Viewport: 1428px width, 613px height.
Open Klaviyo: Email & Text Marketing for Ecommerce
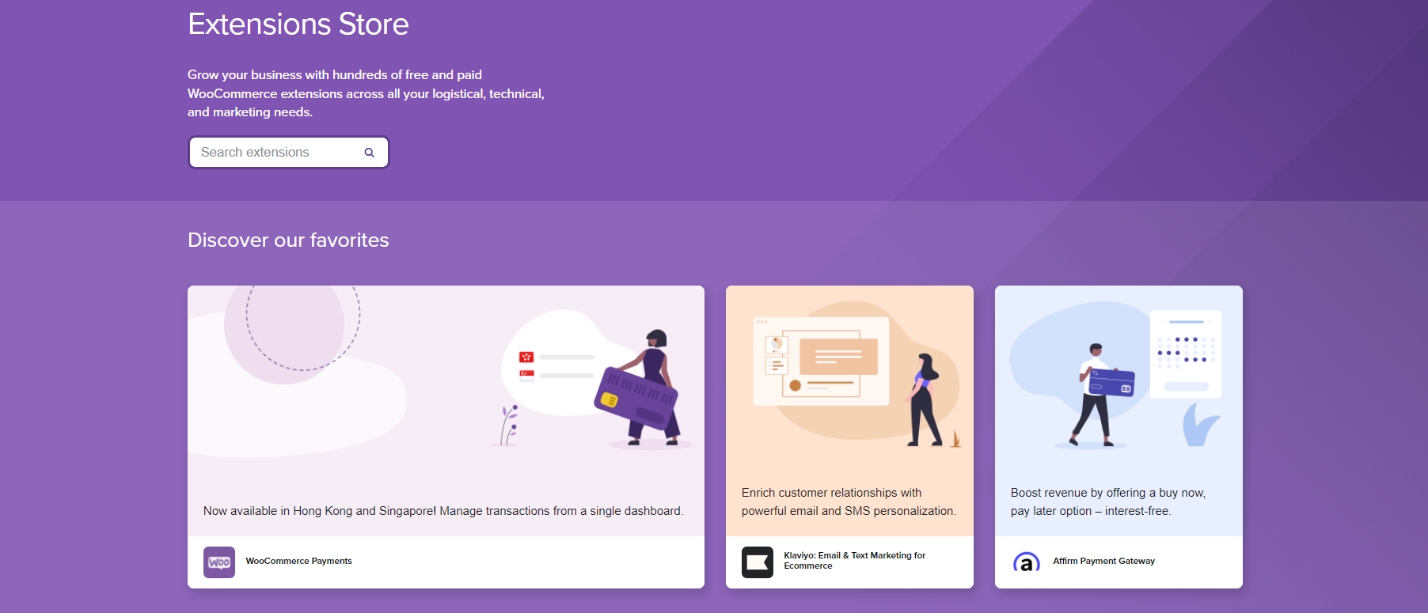pyautogui.click(x=855, y=561)
